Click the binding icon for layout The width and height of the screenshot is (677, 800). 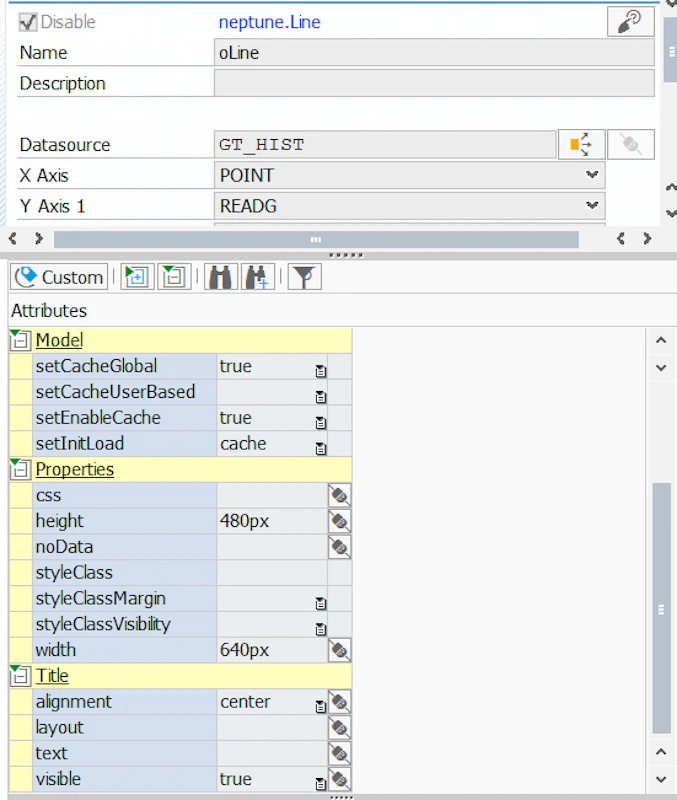pos(339,728)
